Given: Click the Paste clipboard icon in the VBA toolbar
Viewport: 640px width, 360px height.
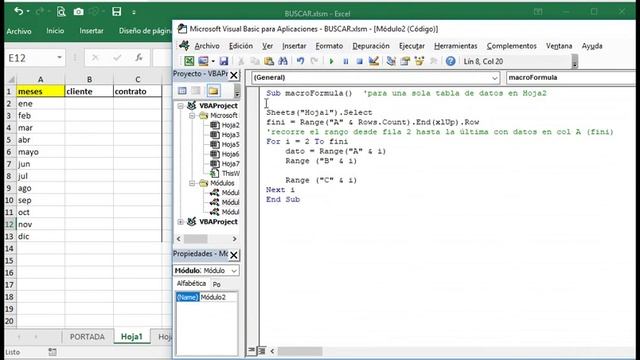Looking at the screenshot, I should point(269,61).
